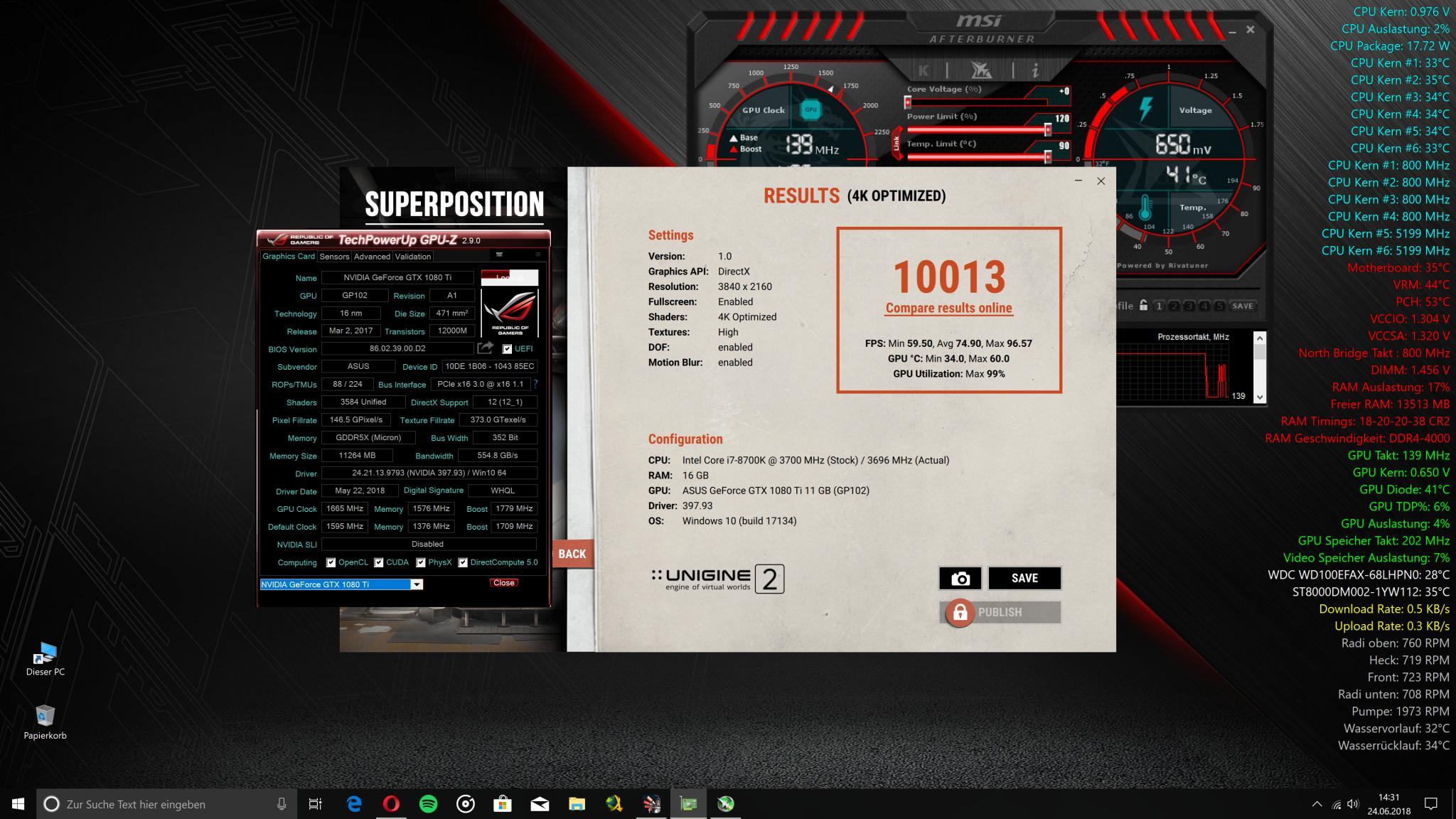This screenshot has height=819, width=1456.
Task: Open Afterburner settings airplane logo icon
Action: point(981,70)
